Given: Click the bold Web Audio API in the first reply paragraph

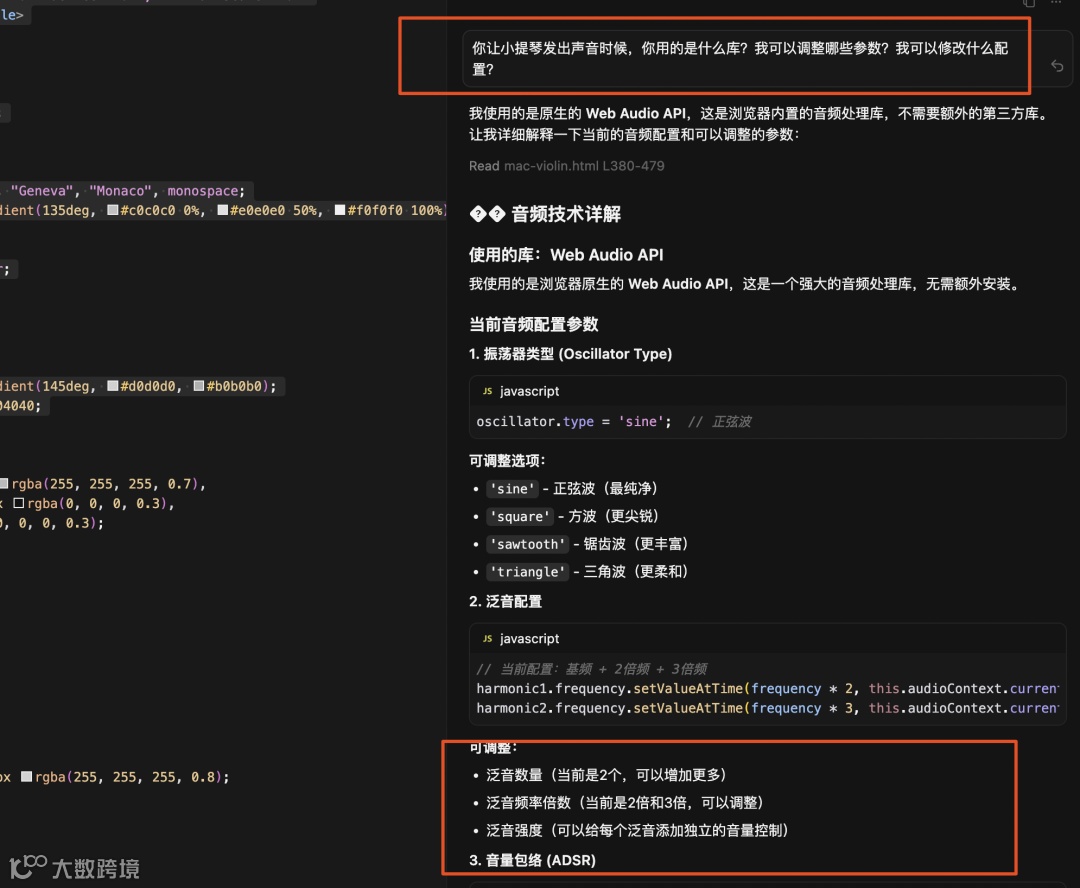Looking at the screenshot, I should tap(636, 114).
